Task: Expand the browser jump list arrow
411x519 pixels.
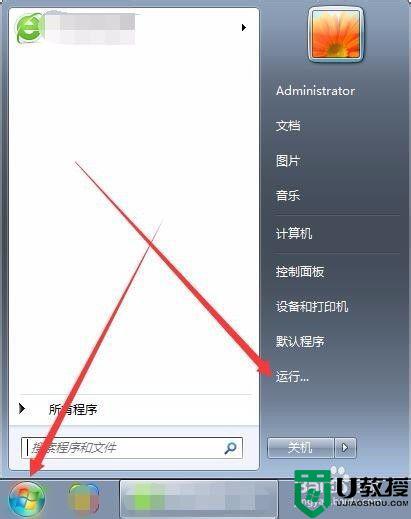Action: pos(244,27)
